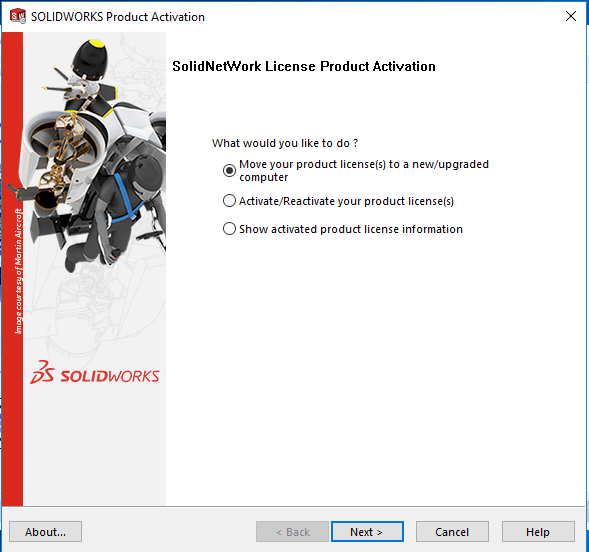Click the 'SOLIDWORKS Product Activation' title bar text
Image resolution: width=589 pixels, height=552 pixels.
[118, 17]
